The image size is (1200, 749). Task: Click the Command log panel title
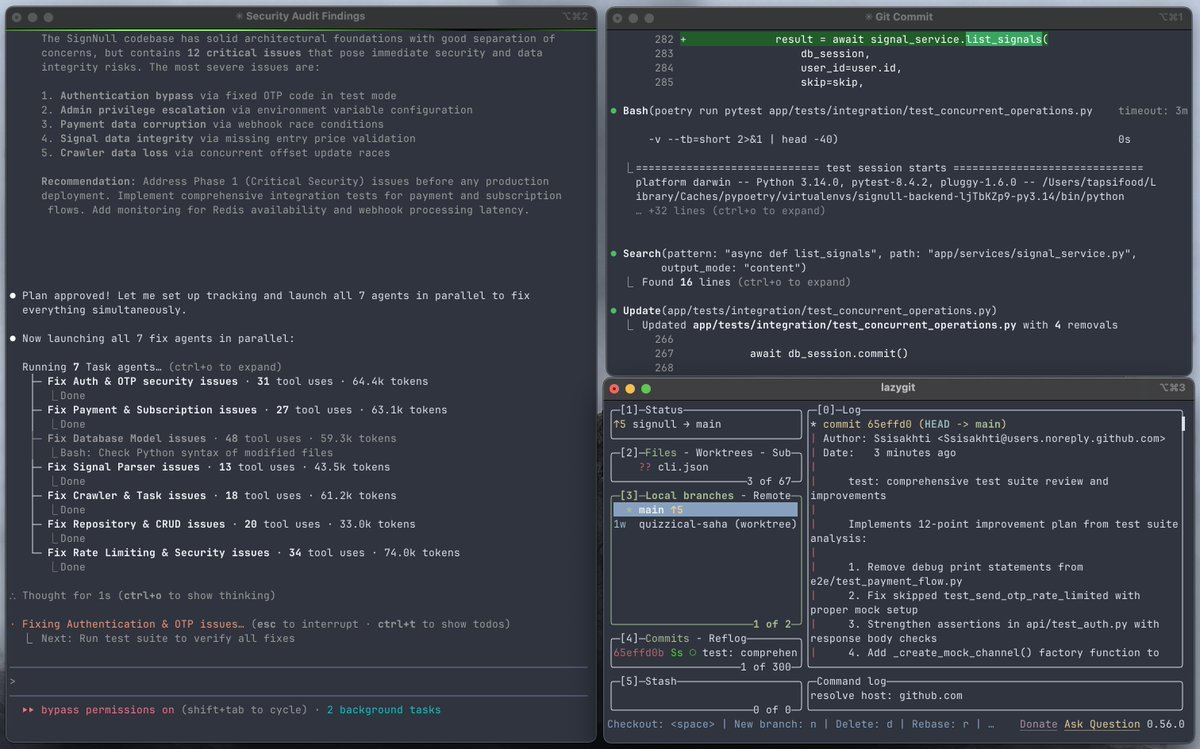pos(850,681)
